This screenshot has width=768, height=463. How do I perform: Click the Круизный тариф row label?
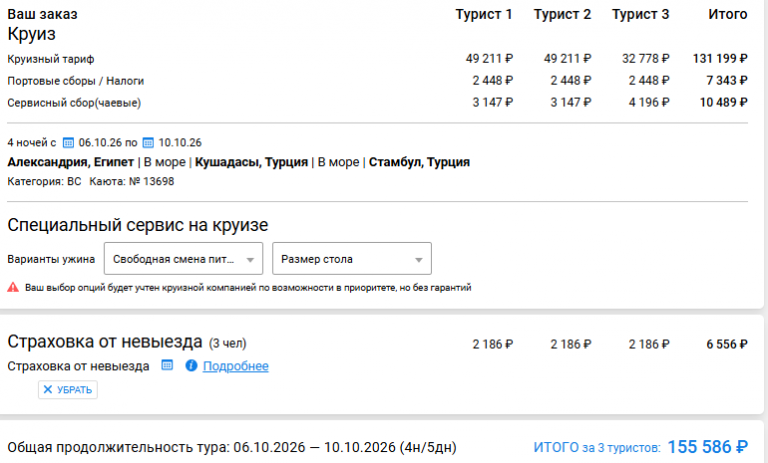click(51, 59)
